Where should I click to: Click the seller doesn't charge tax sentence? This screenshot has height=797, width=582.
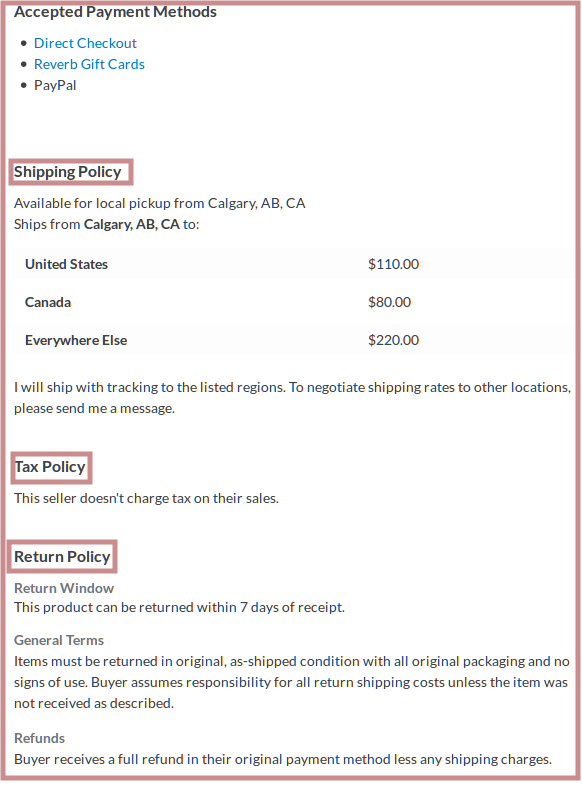[x=146, y=498]
